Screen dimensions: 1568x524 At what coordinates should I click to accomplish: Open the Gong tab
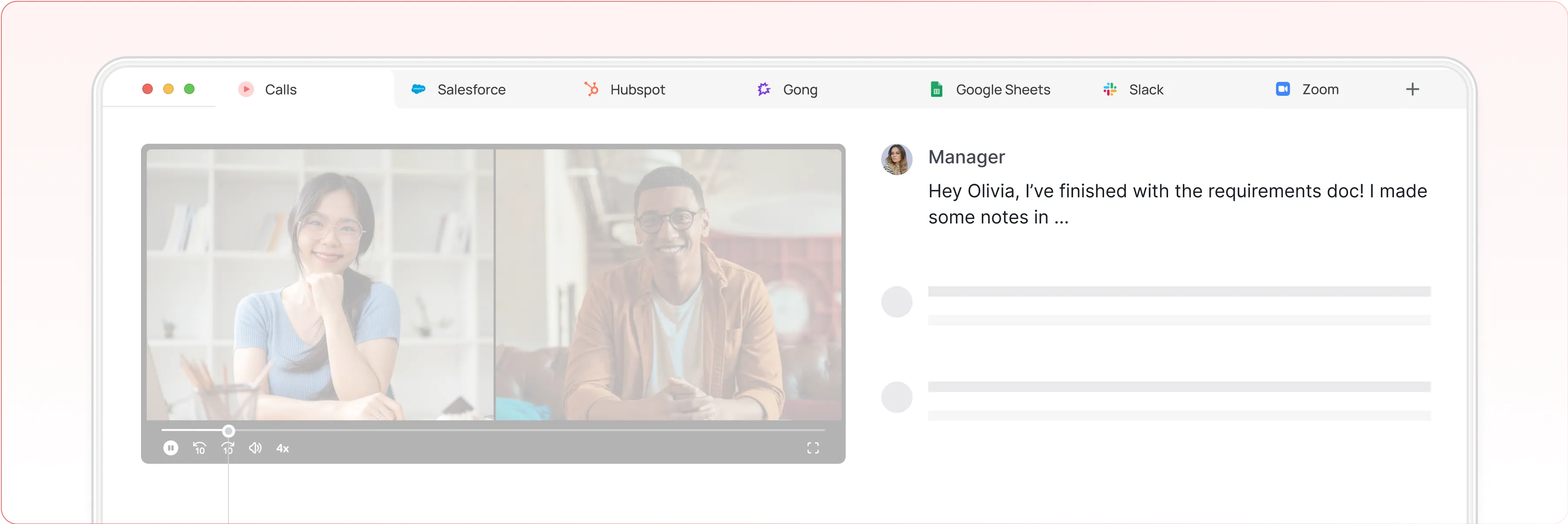pyautogui.click(x=788, y=90)
